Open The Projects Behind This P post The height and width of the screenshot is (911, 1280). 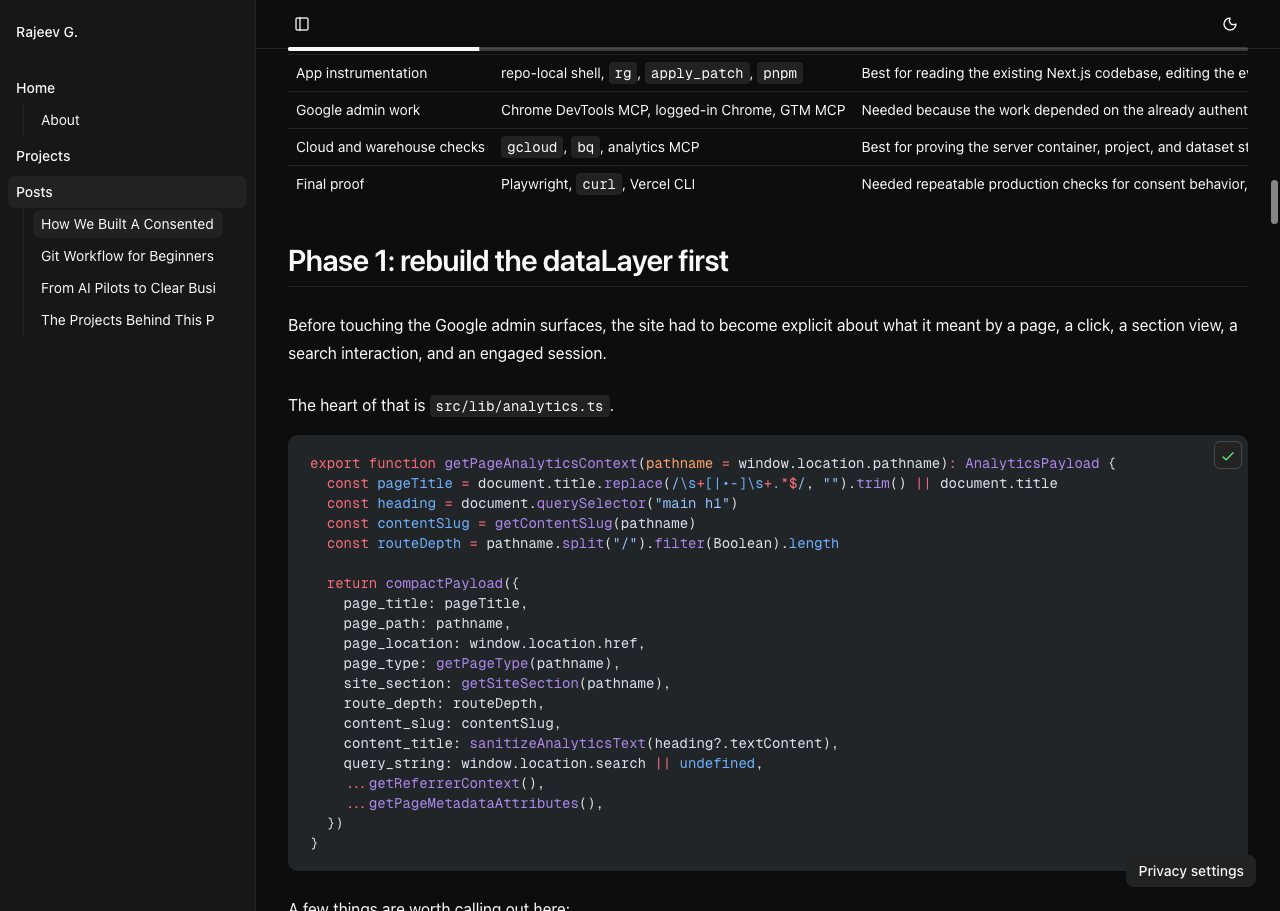point(127,320)
